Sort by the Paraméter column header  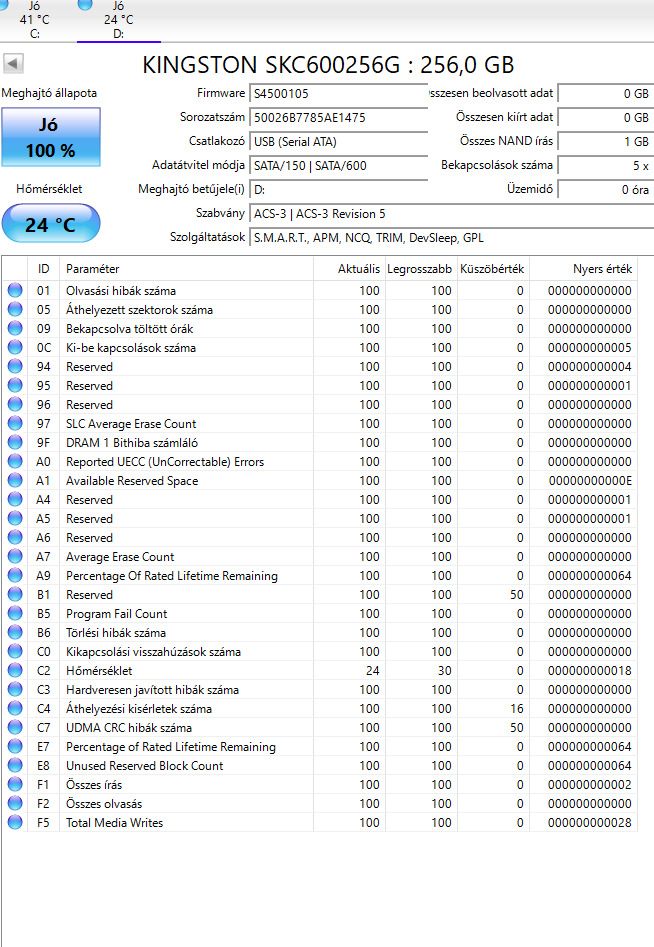(187, 269)
